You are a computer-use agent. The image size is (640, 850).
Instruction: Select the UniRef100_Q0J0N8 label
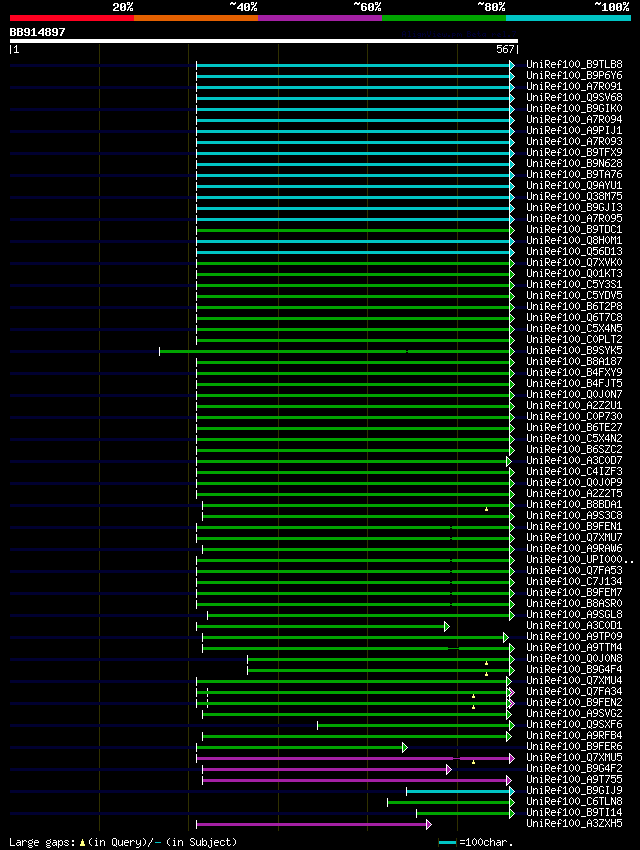click(x=574, y=659)
